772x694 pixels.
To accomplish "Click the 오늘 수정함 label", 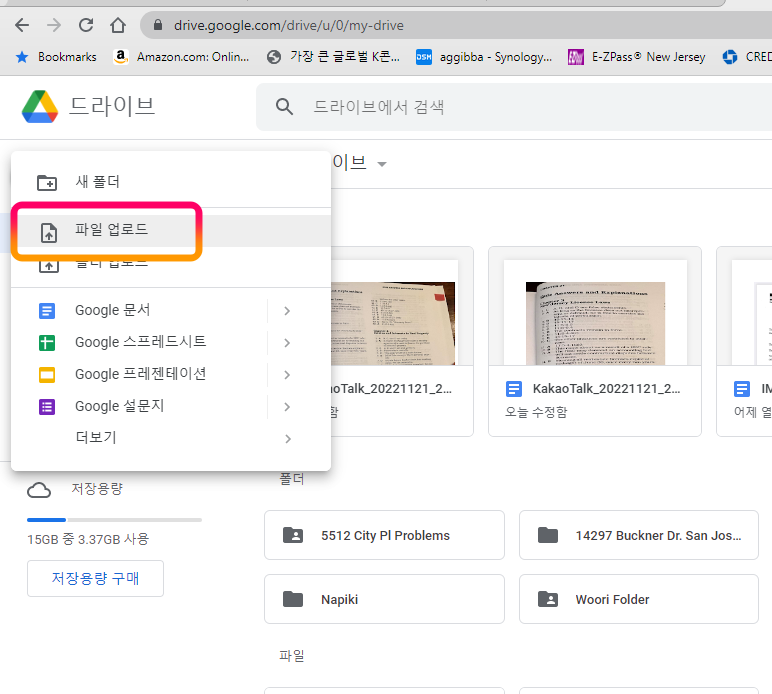I will coord(536,412).
